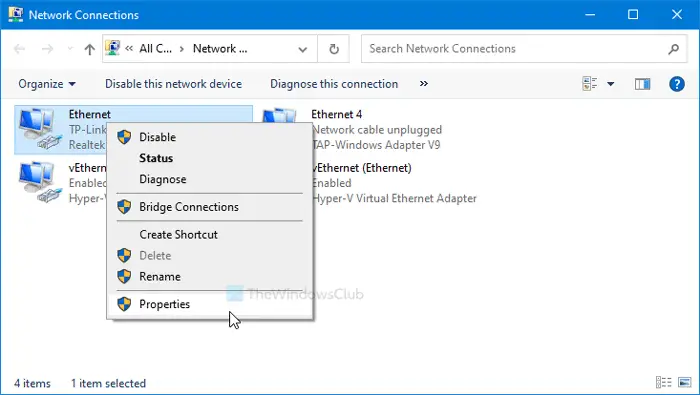Click the All C... breadcrumb segment

155,49
